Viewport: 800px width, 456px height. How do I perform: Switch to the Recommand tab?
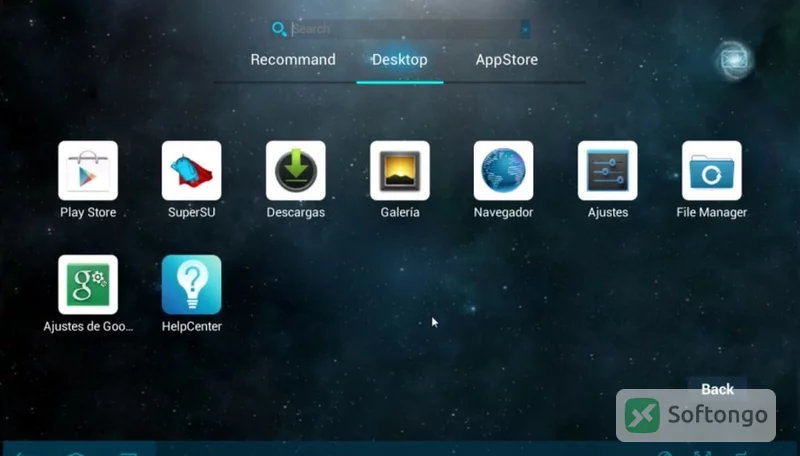pyautogui.click(x=293, y=60)
